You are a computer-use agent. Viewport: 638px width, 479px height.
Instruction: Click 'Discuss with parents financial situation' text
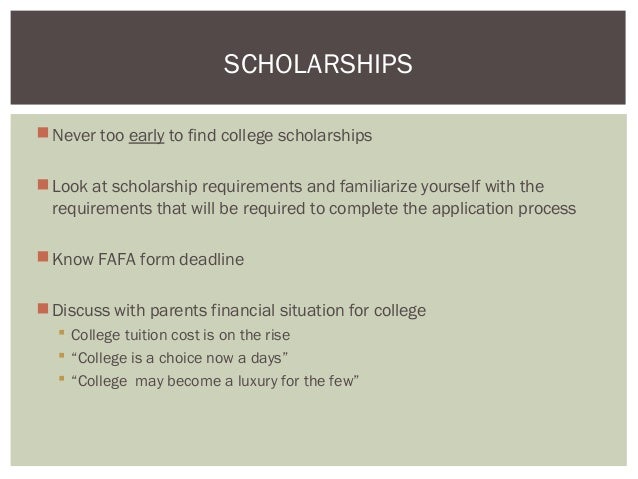(238, 311)
